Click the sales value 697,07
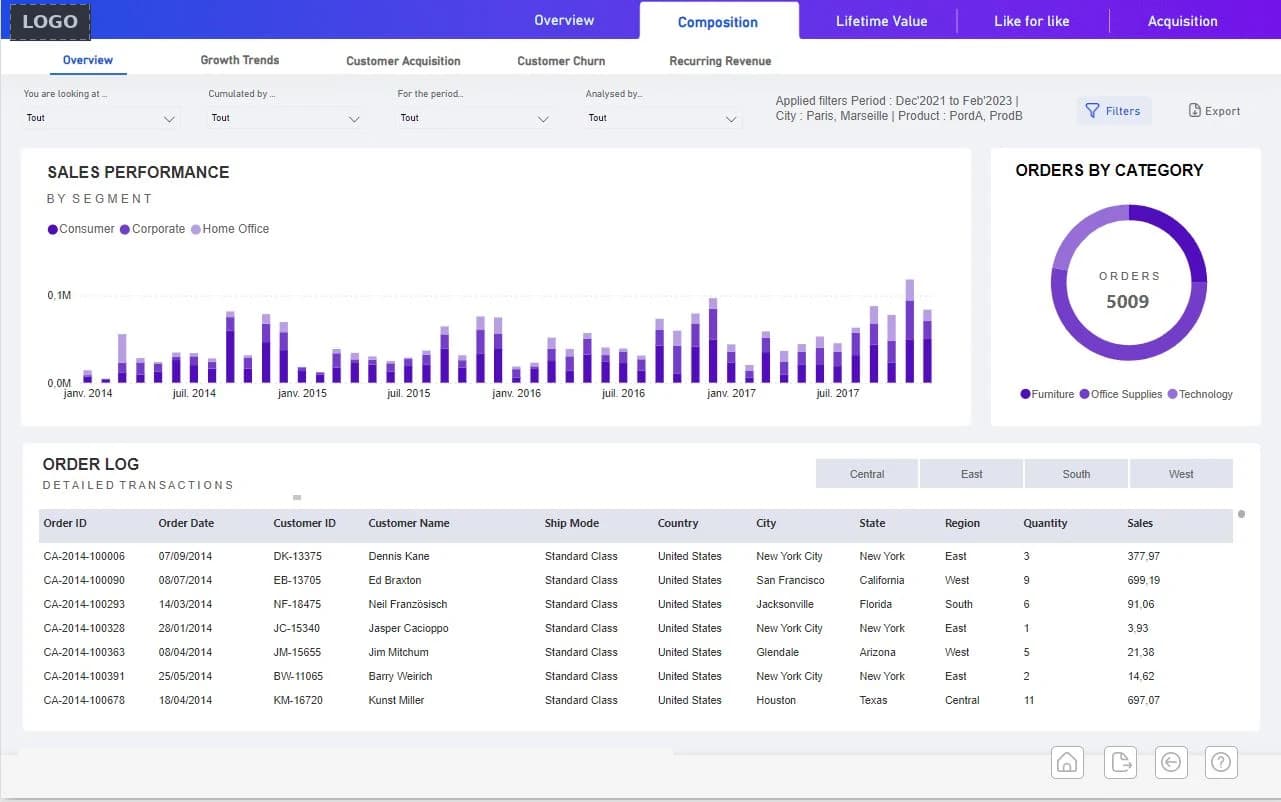The width and height of the screenshot is (1281, 802). tap(1143, 700)
